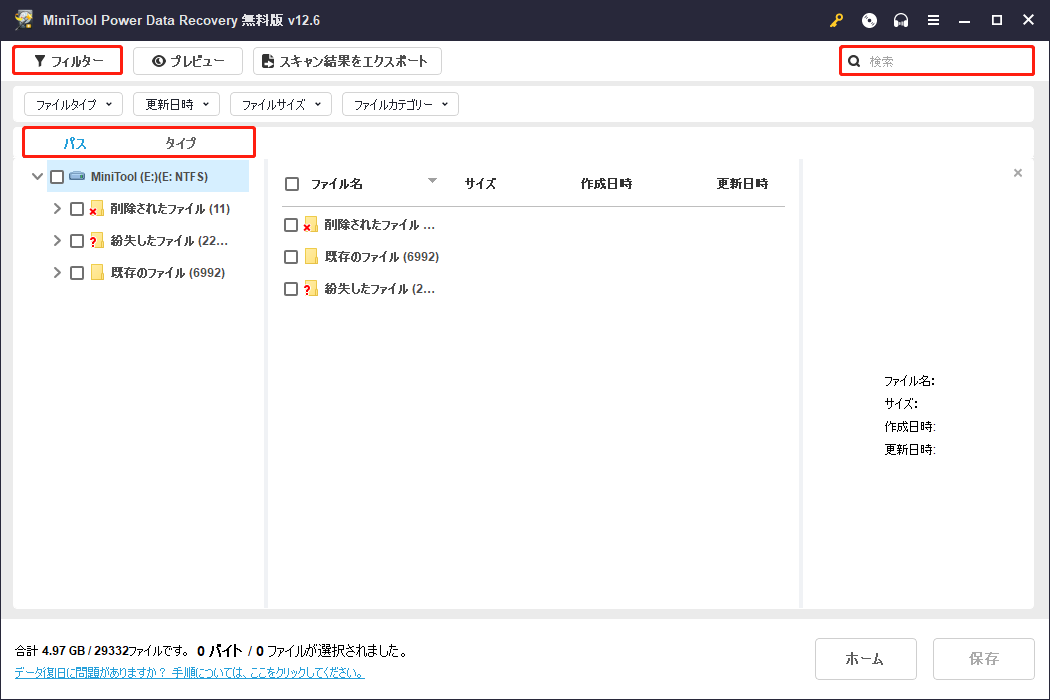
Task: Click the key registration icon
Action: [x=836, y=21]
